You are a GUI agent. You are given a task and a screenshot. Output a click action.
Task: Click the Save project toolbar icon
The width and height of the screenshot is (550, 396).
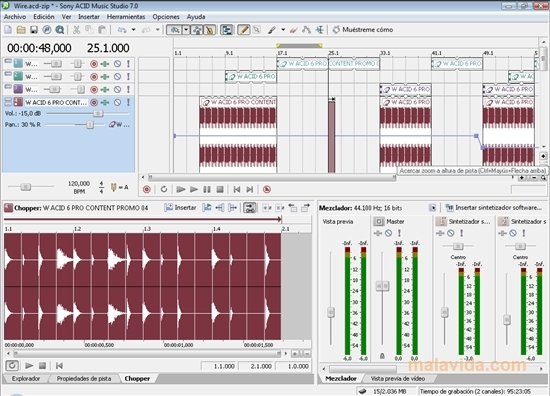(34, 30)
